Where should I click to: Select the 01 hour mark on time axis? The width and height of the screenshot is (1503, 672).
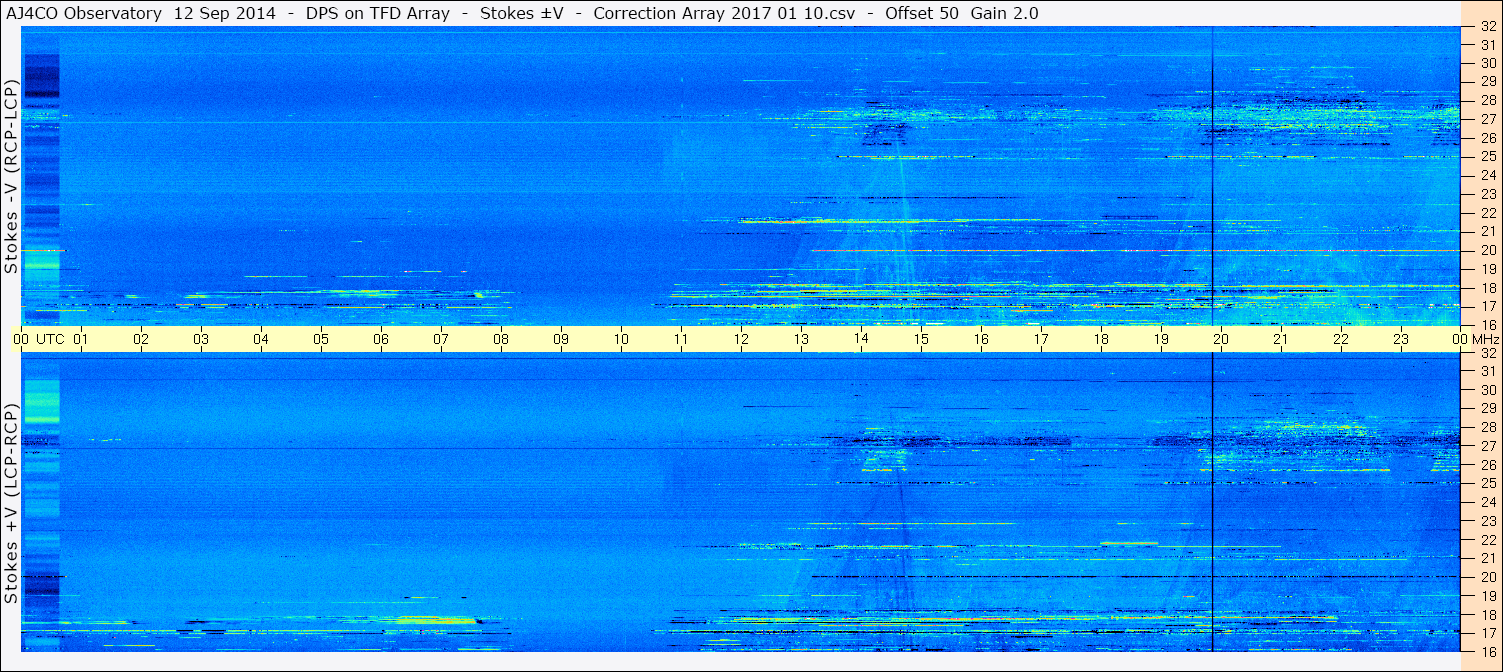[81, 339]
